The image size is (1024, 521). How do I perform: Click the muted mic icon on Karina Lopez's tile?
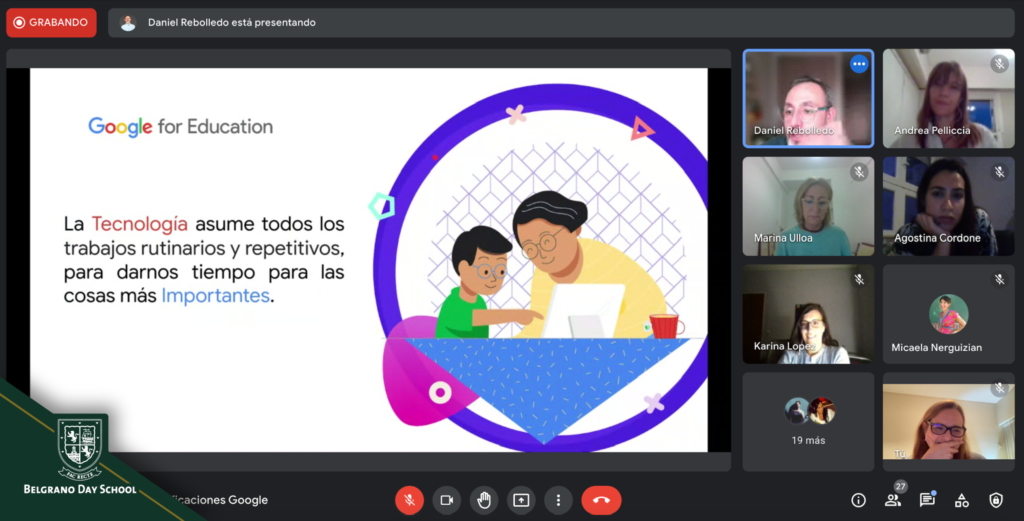(859, 279)
